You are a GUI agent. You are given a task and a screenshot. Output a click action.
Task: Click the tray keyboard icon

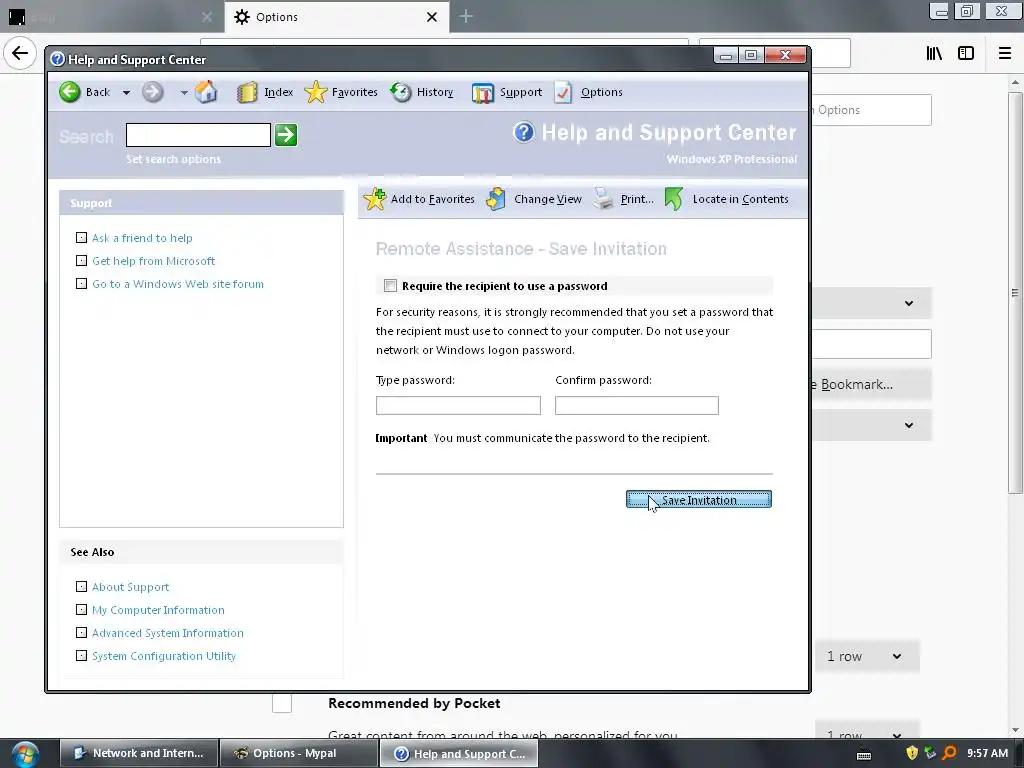pyautogui.click(x=864, y=756)
